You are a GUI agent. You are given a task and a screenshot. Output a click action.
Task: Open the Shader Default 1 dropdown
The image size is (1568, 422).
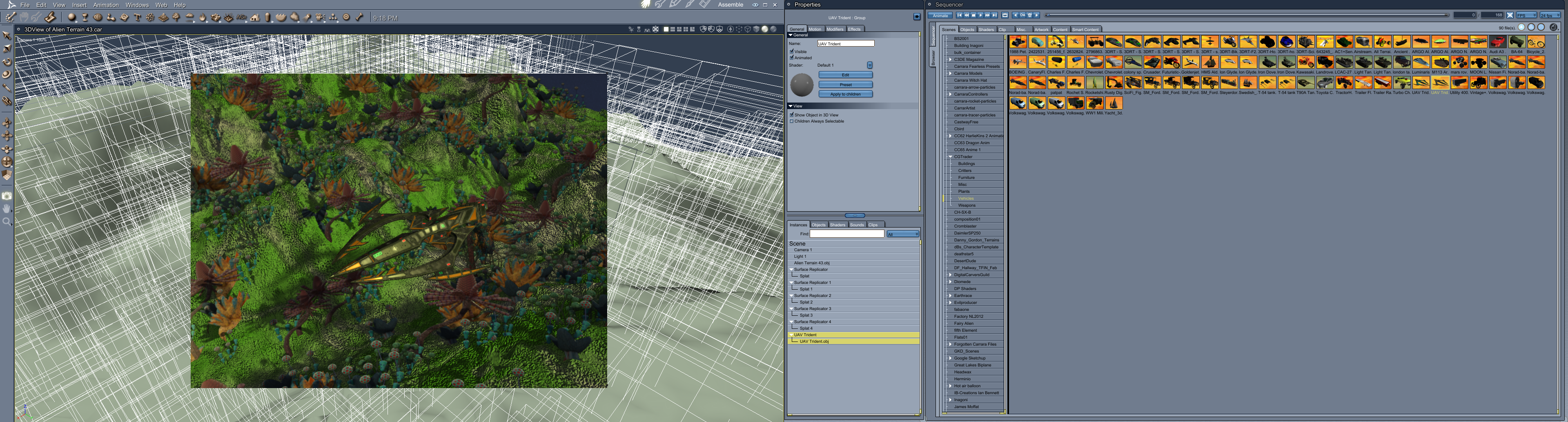coord(870,65)
